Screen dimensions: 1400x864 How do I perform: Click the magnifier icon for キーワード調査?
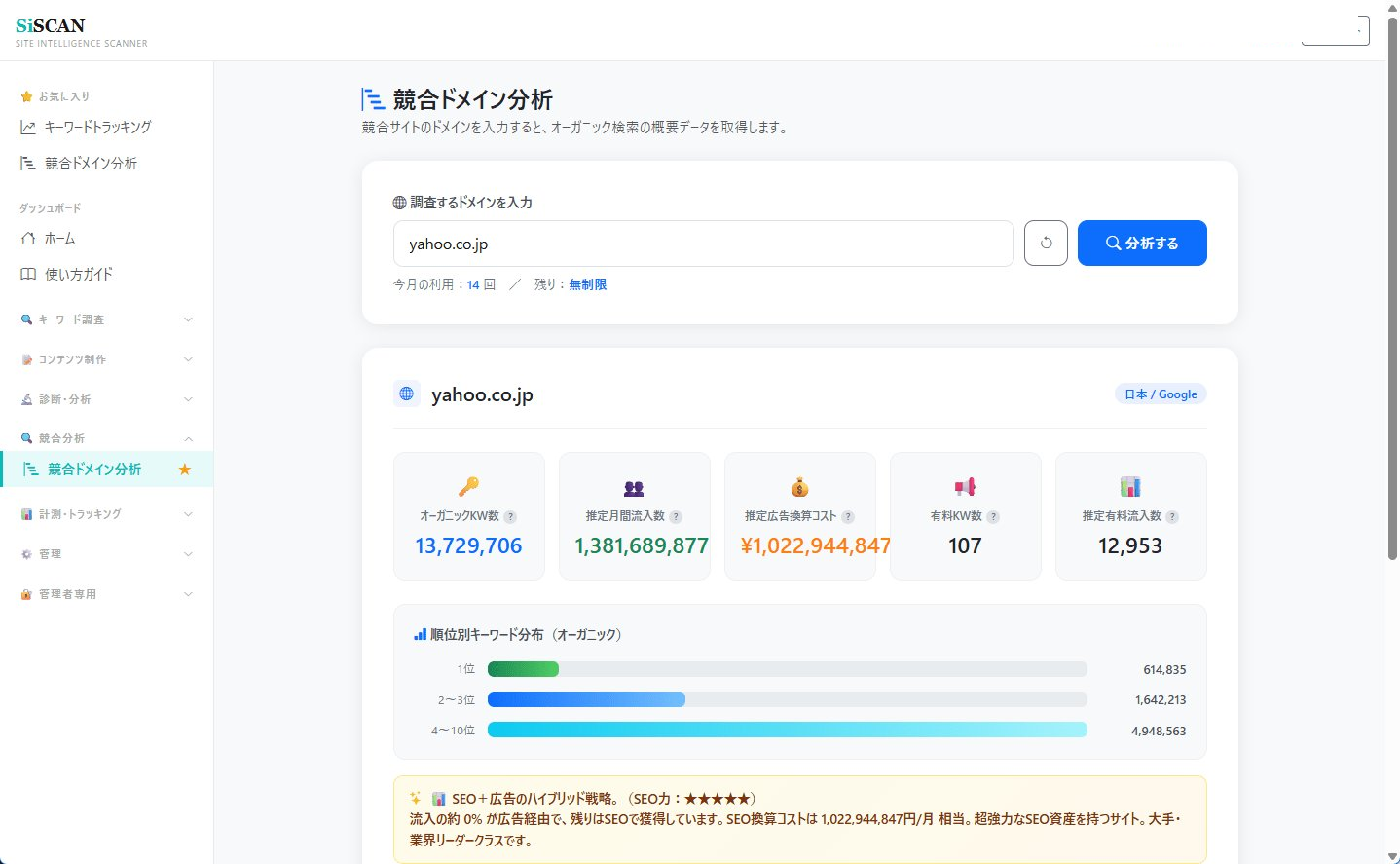(x=27, y=319)
